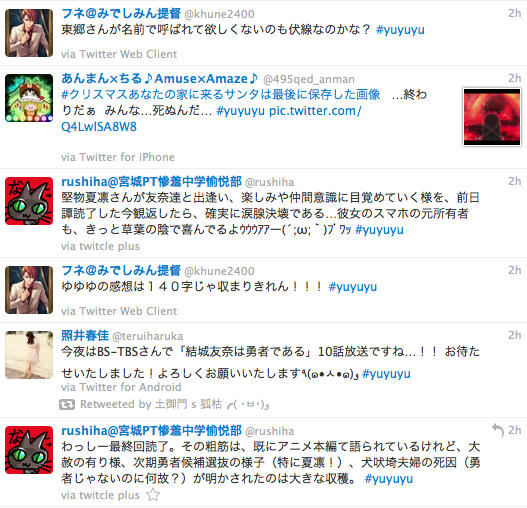Click rushiha's cat avatar on last tweet

click(29, 450)
